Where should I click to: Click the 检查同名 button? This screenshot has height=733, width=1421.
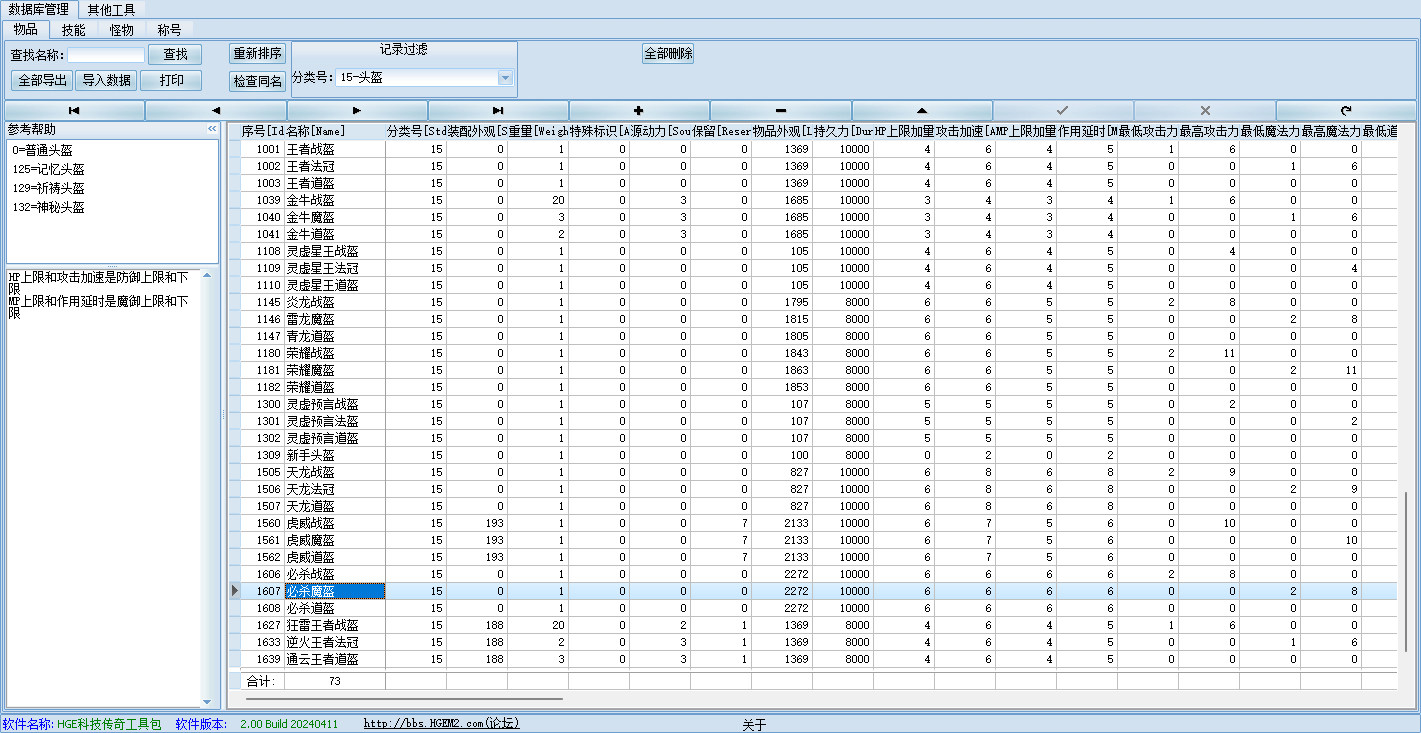(257, 81)
